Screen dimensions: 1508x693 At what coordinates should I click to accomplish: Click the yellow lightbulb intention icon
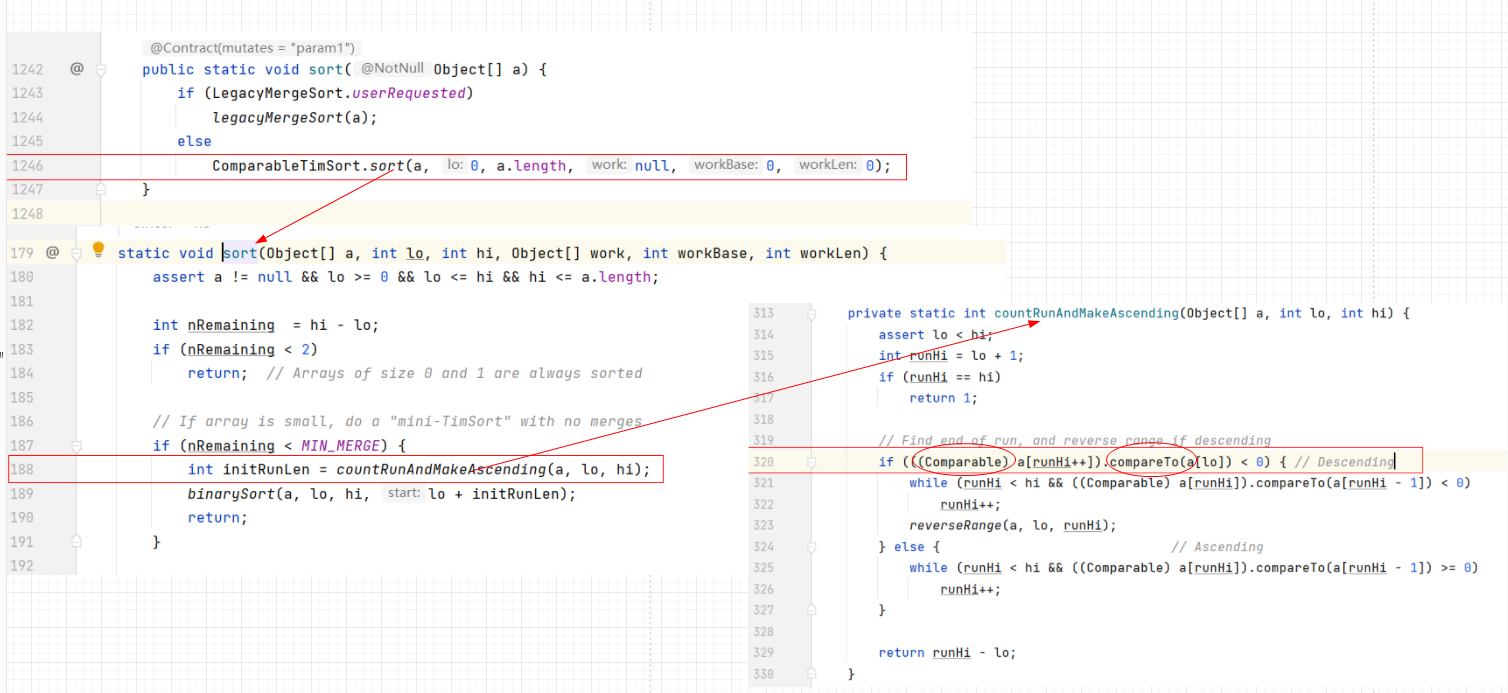tap(98, 250)
